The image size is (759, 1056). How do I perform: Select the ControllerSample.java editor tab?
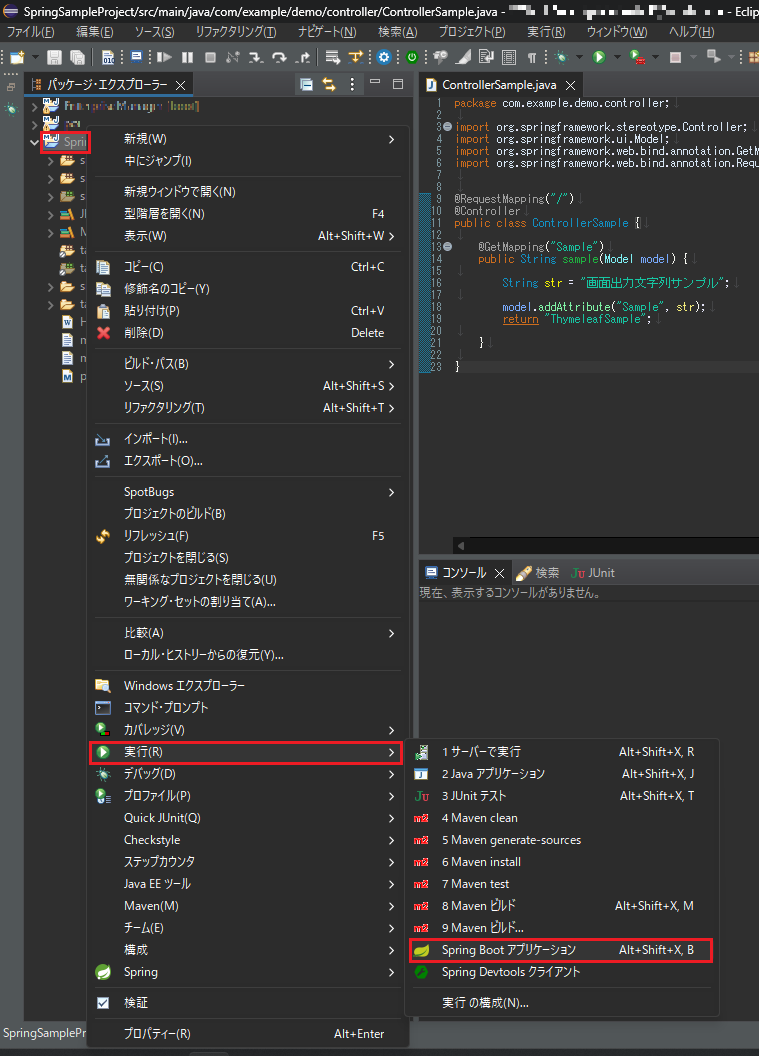[499, 85]
